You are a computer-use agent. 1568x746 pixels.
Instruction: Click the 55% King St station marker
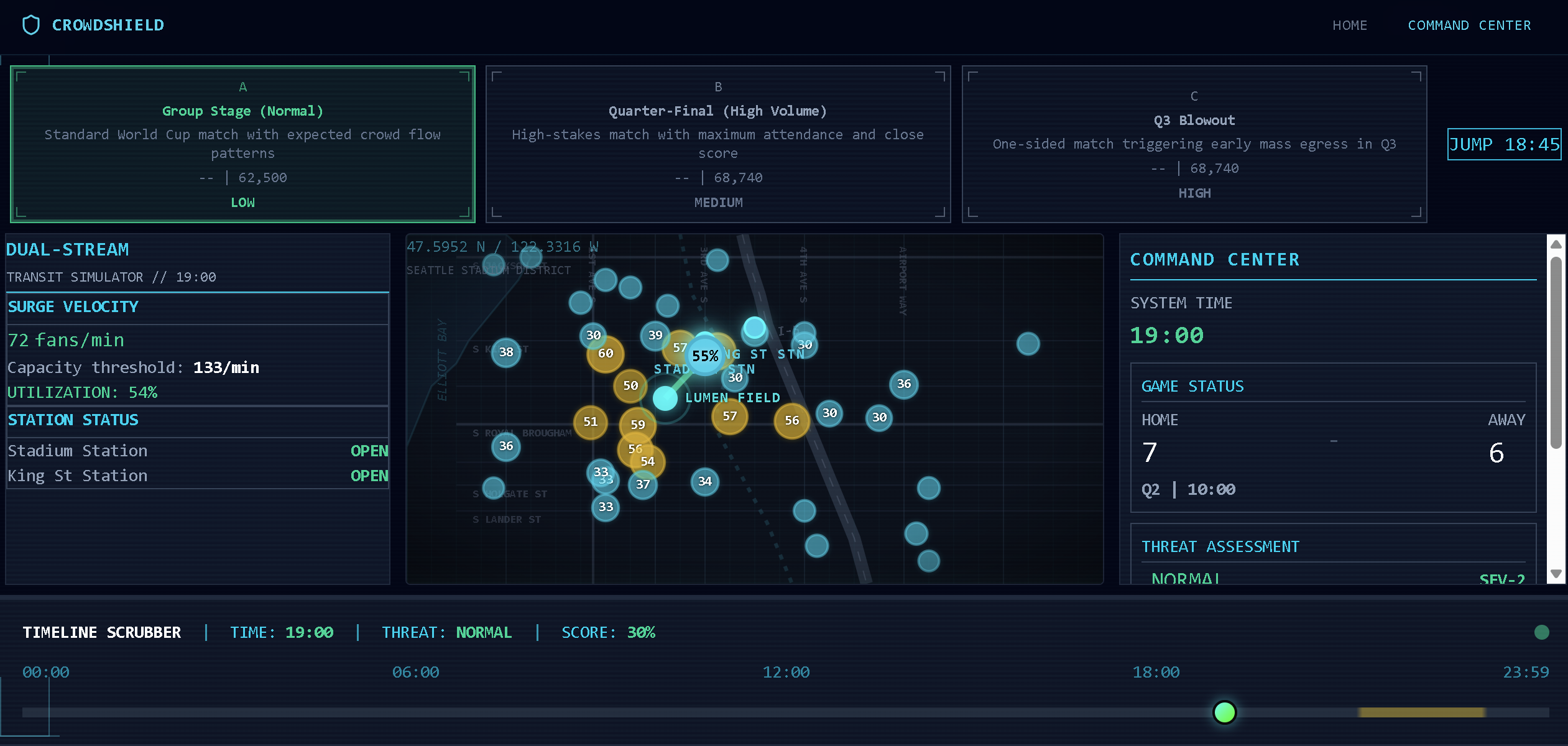705,356
